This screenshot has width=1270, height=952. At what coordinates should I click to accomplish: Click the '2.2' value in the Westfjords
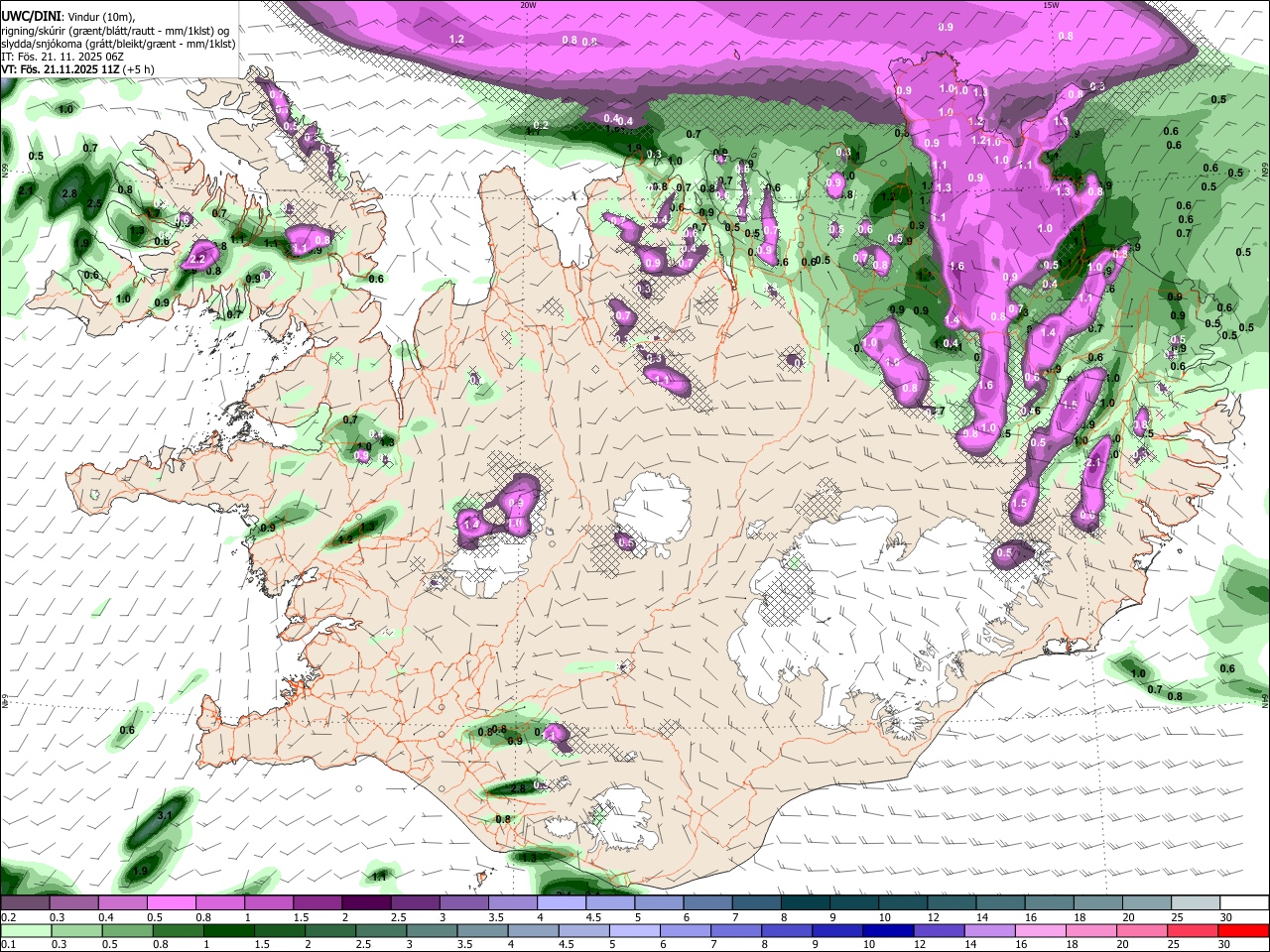197,258
